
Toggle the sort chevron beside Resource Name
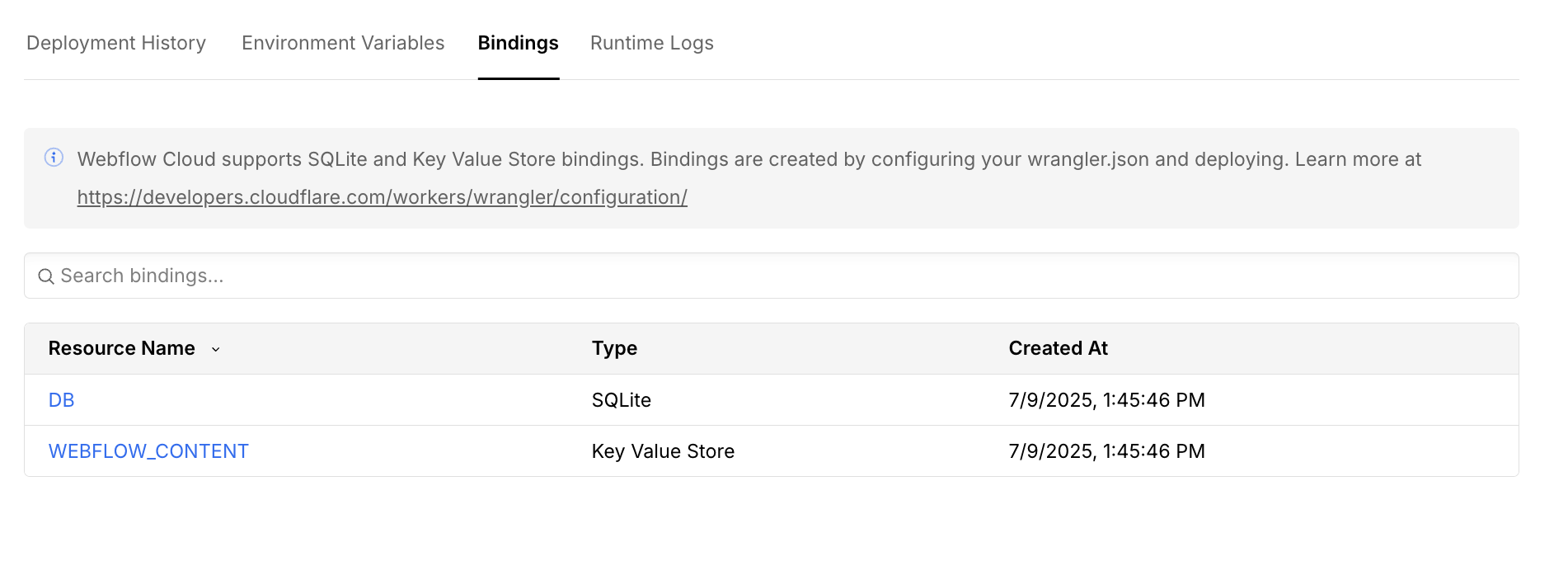click(216, 349)
